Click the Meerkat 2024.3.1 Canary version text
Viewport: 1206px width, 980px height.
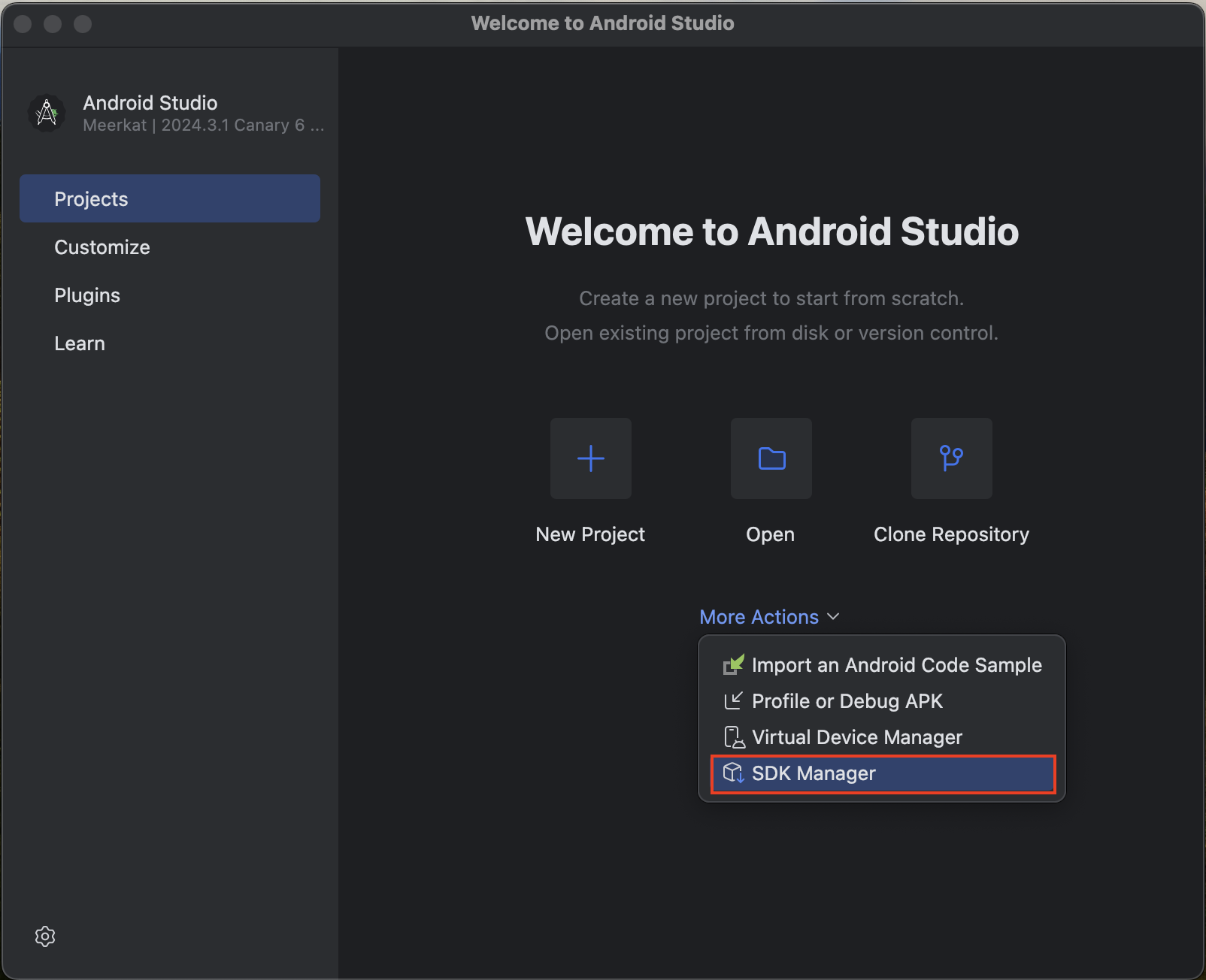tap(203, 126)
